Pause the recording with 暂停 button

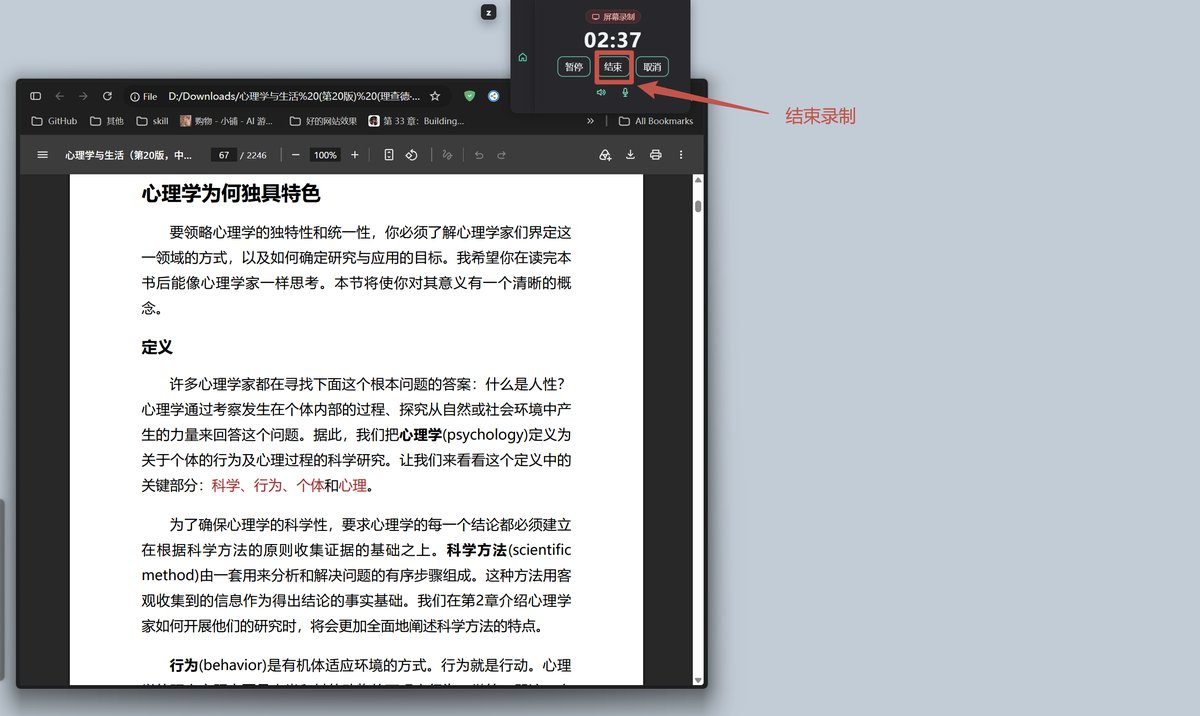pyautogui.click(x=573, y=67)
